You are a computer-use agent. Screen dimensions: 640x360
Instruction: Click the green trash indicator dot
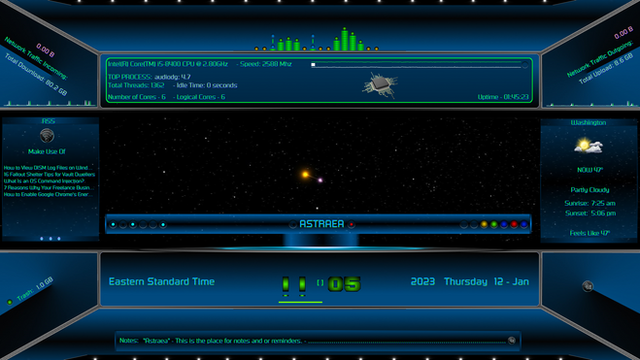point(10,302)
